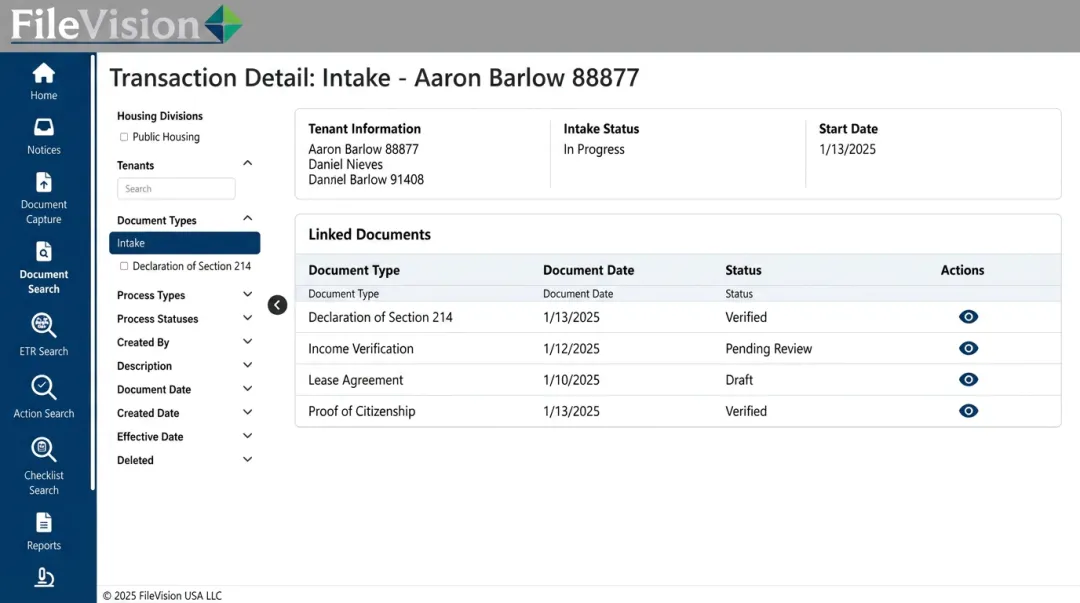The height and width of the screenshot is (603, 1080).
Task: Click the Income Verification row name
Action: [x=361, y=349]
